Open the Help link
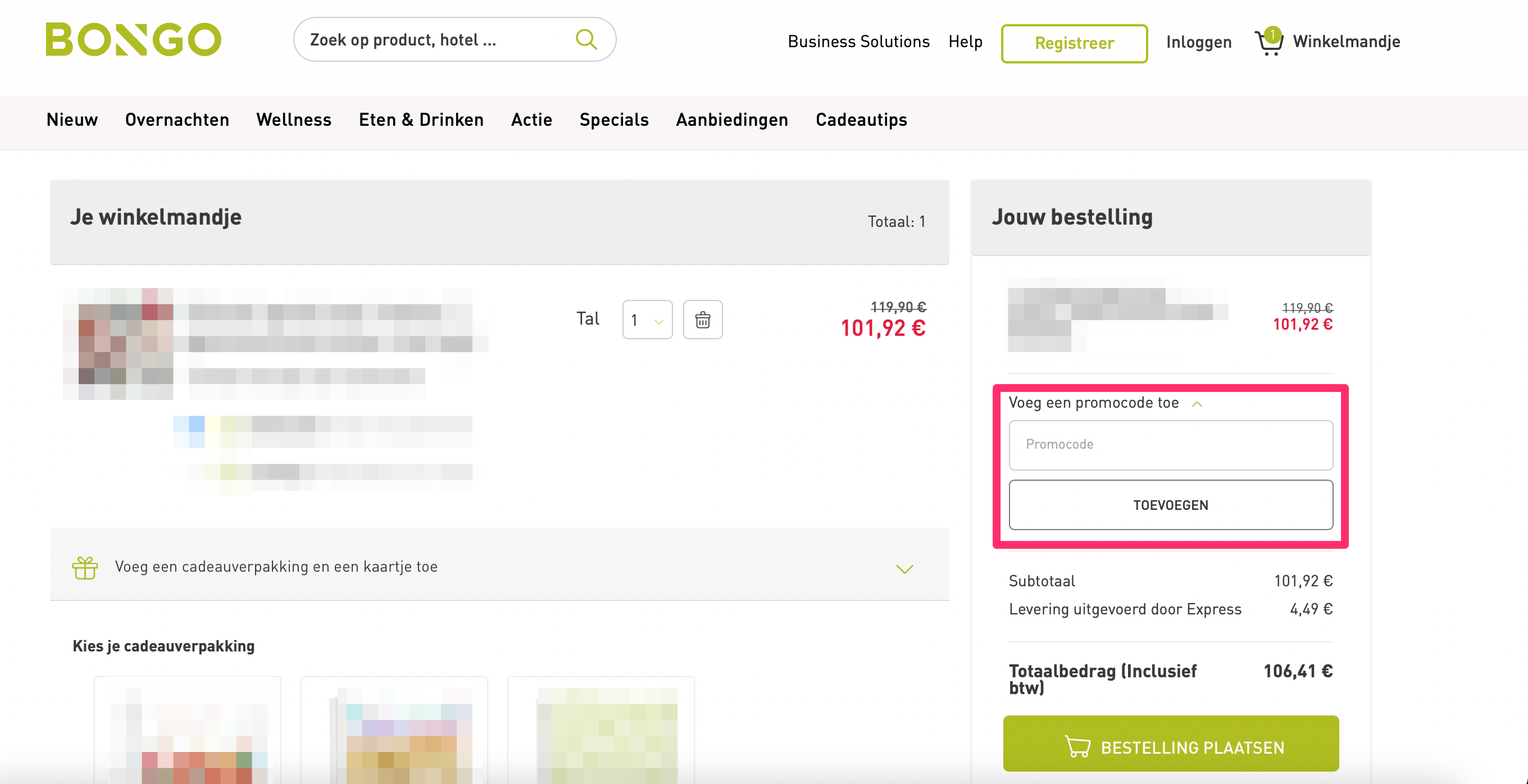Viewport: 1528px width, 784px height. pos(965,42)
